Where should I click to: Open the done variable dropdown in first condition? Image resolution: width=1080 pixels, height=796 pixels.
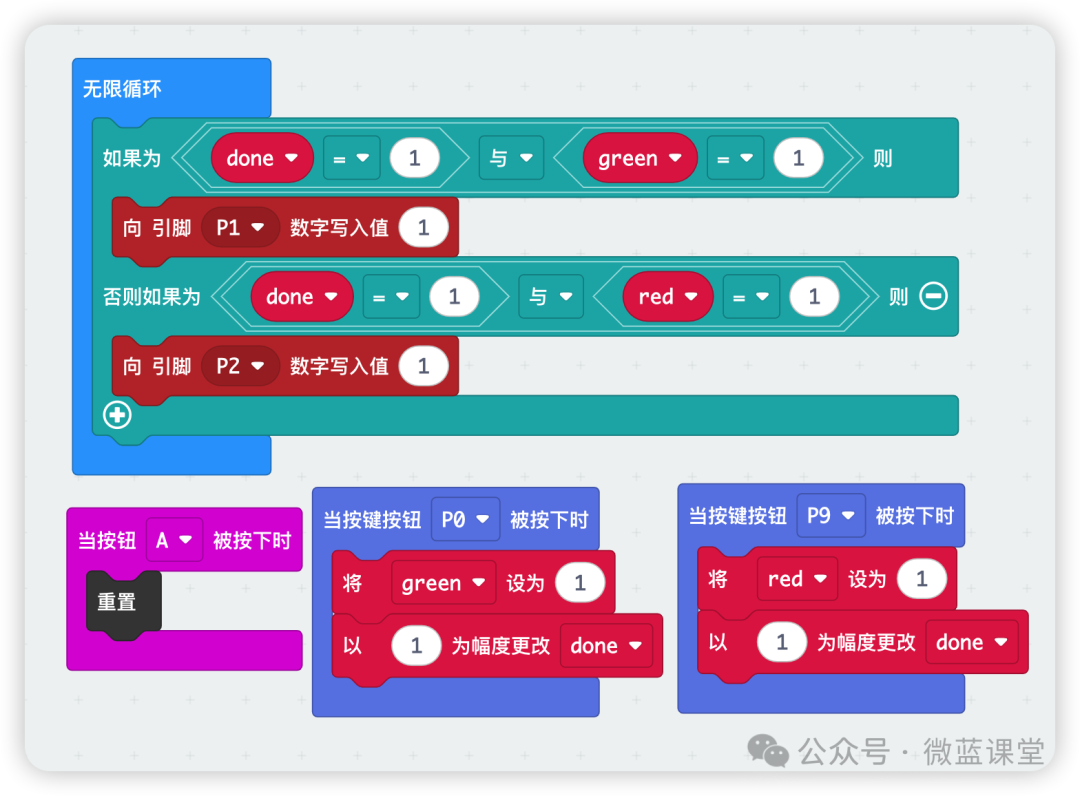262,158
